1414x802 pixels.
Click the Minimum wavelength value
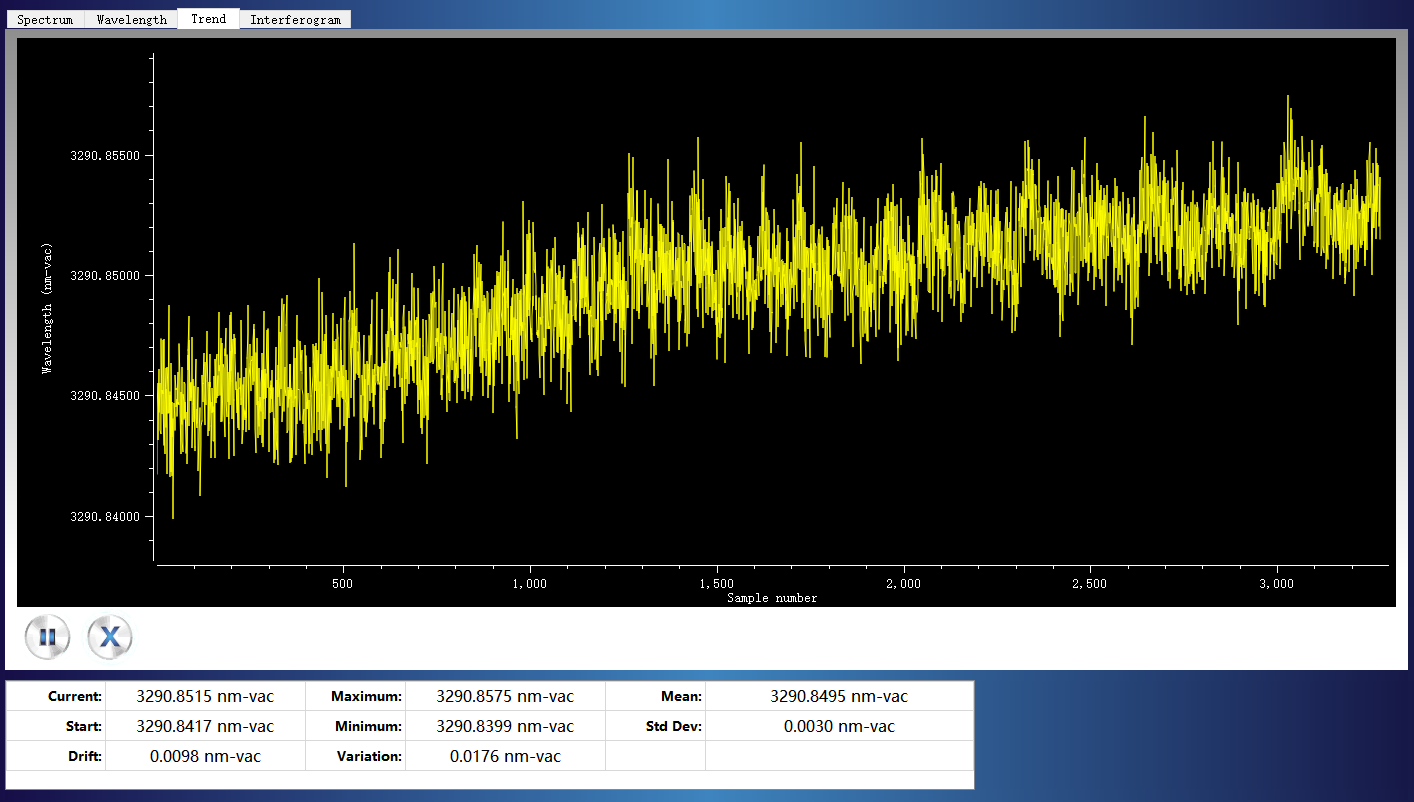pos(505,726)
